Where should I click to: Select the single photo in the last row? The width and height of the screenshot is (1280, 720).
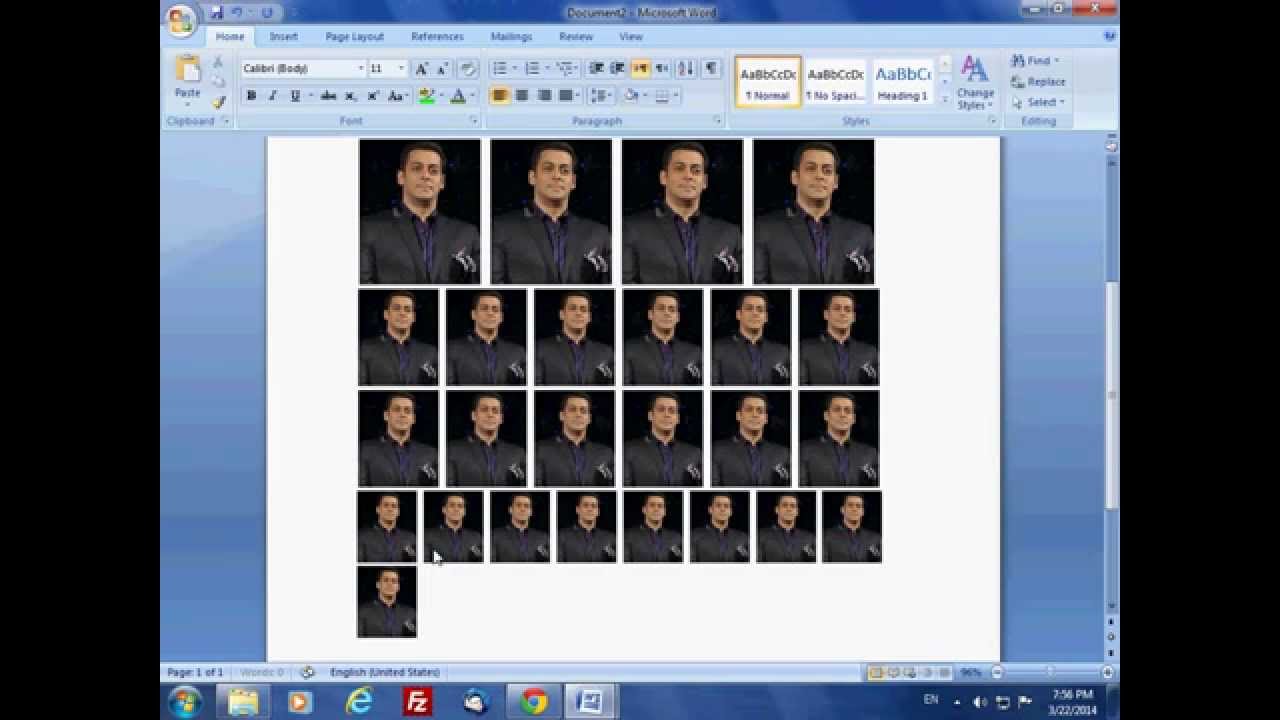point(387,602)
